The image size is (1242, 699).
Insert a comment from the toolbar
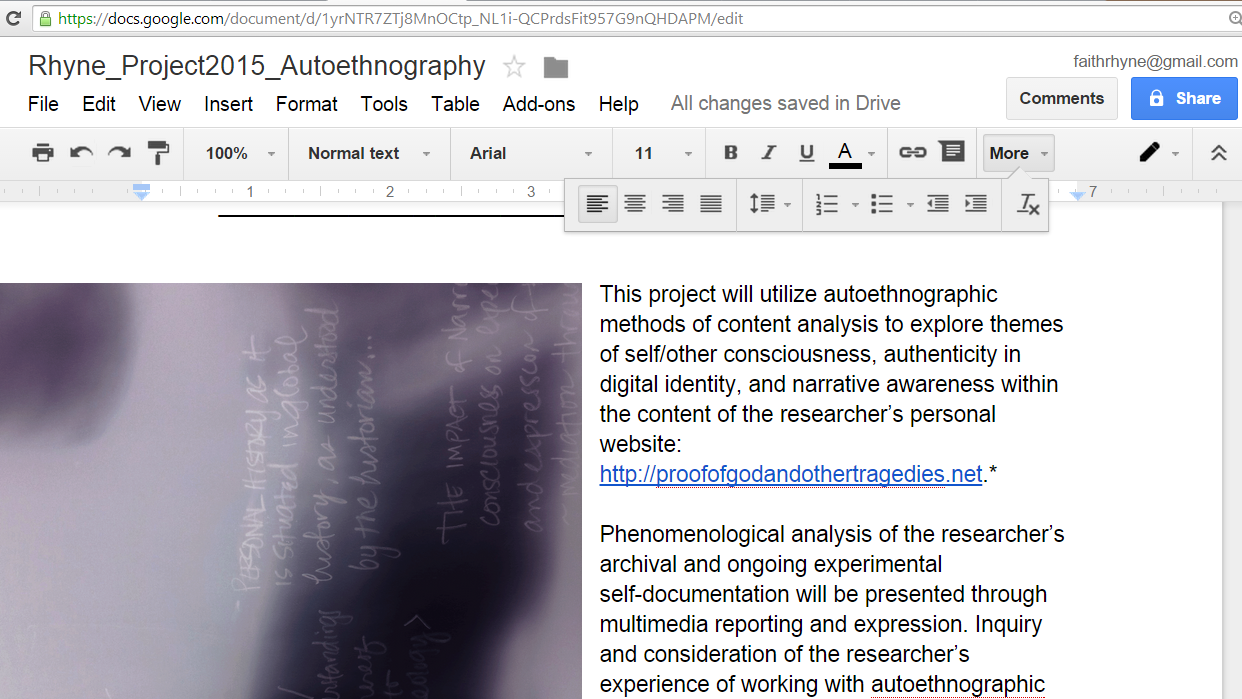click(952, 152)
